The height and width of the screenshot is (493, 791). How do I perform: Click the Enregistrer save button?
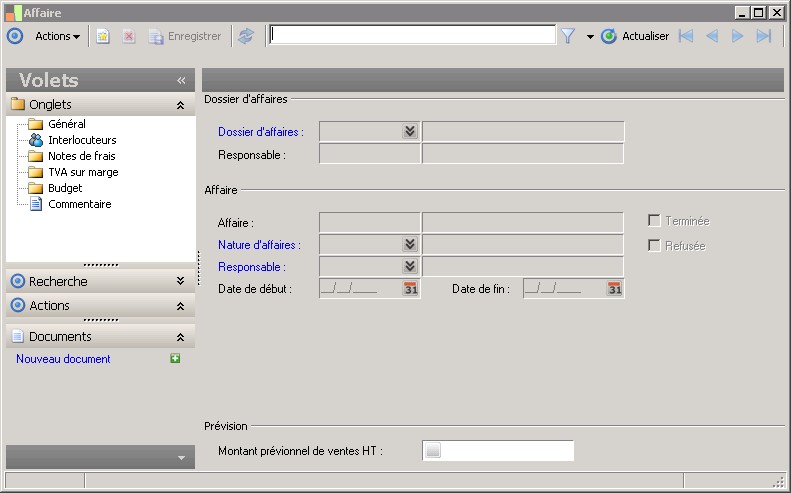[x=185, y=36]
